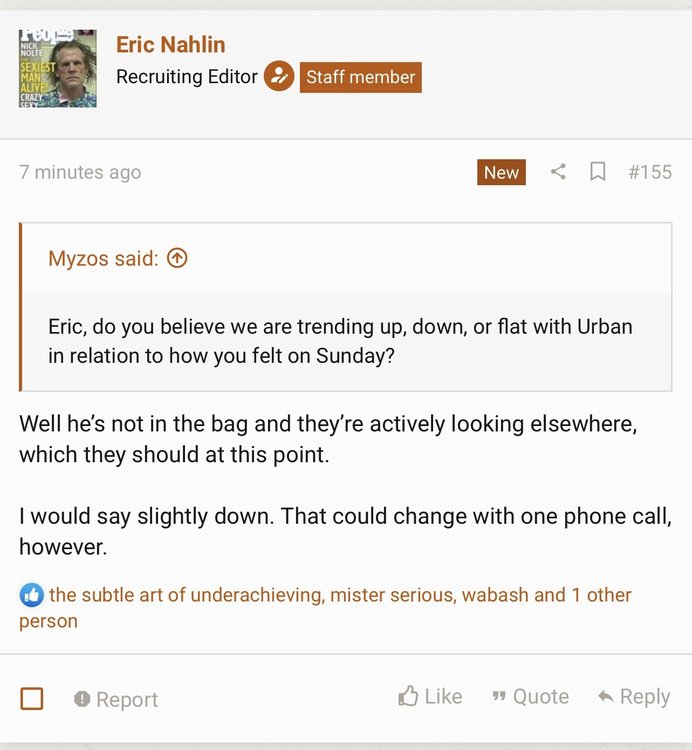Image resolution: width=692 pixels, height=750 pixels.
Task: Quote this post
Action: [530, 697]
